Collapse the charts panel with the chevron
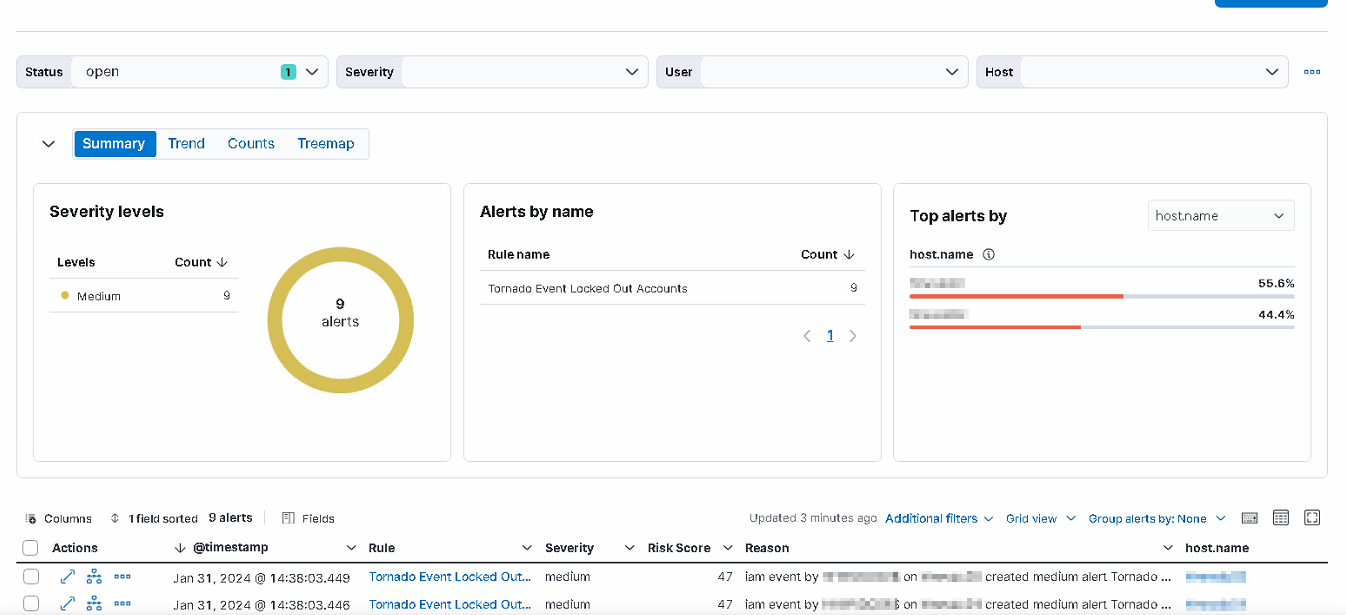The image size is (1346, 615). [48, 143]
